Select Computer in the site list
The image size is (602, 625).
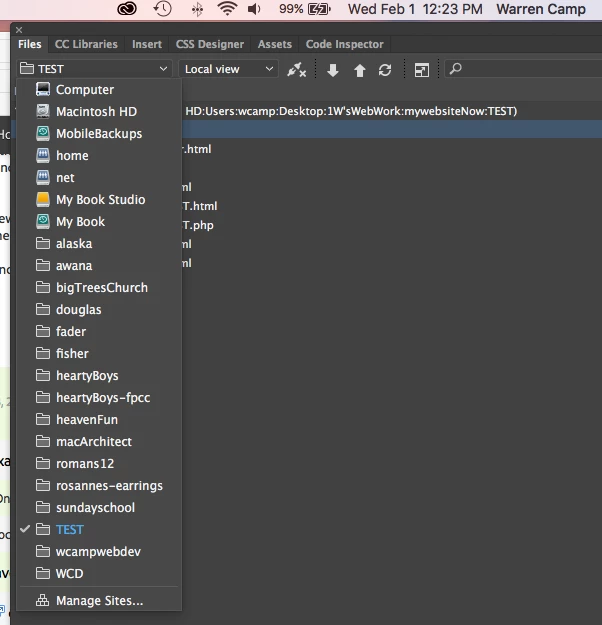click(99, 90)
